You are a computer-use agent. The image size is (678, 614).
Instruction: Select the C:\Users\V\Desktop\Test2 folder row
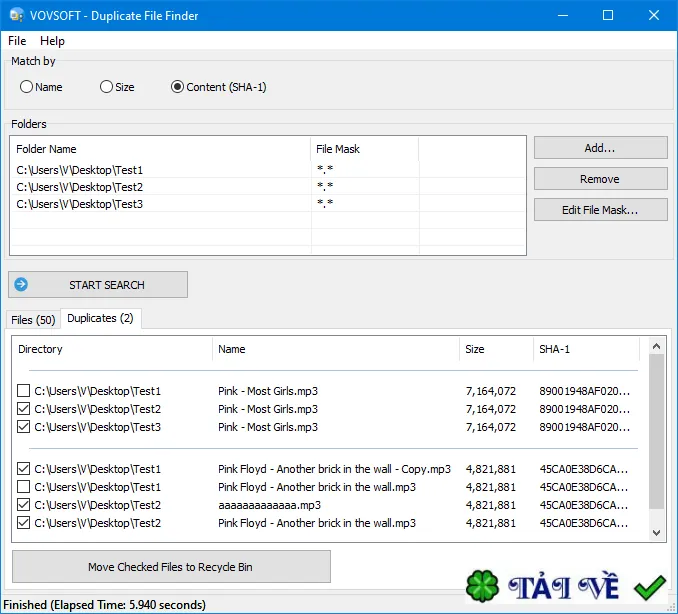(x=268, y=187)
